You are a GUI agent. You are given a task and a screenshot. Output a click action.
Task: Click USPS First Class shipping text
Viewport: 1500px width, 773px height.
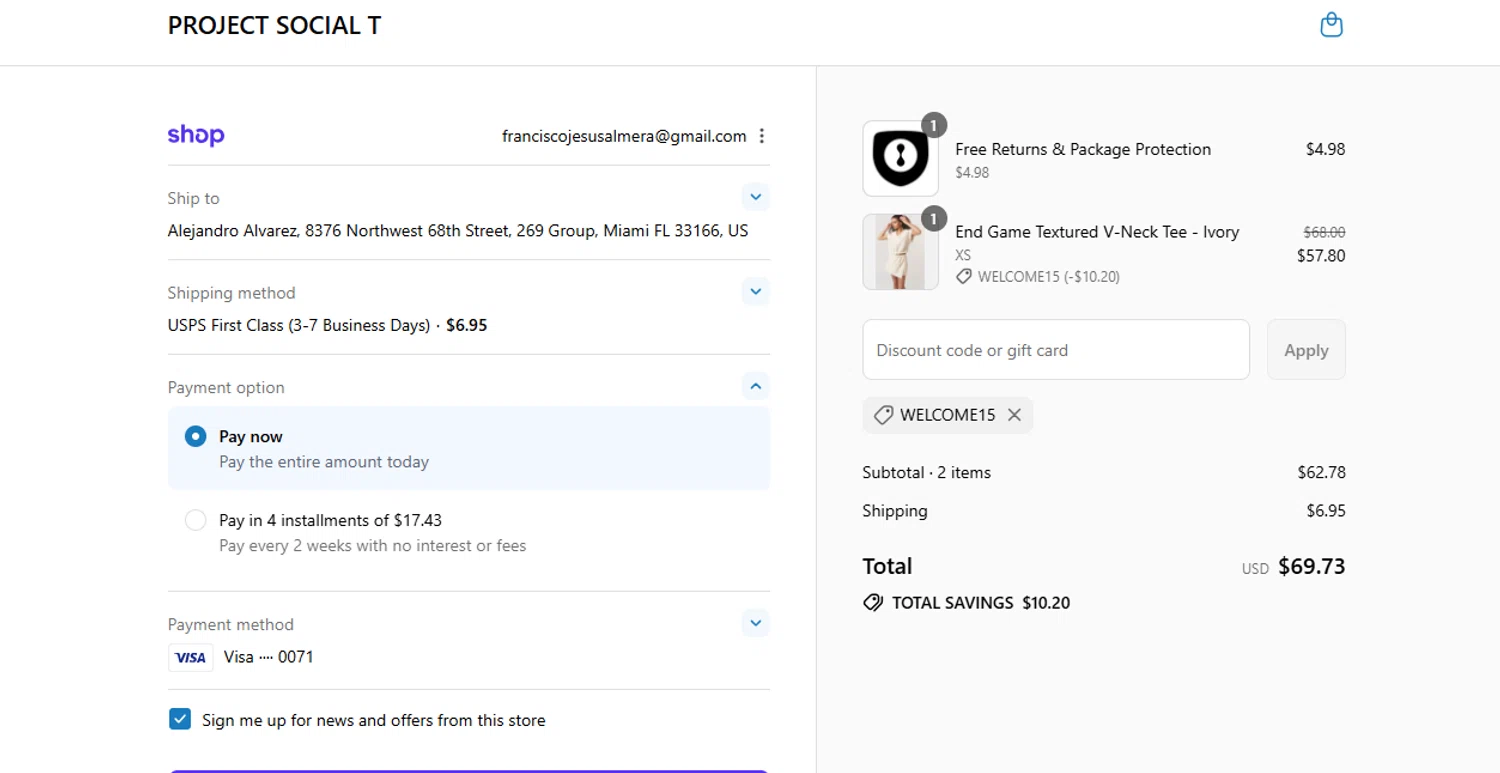click(x=299, y=325)
